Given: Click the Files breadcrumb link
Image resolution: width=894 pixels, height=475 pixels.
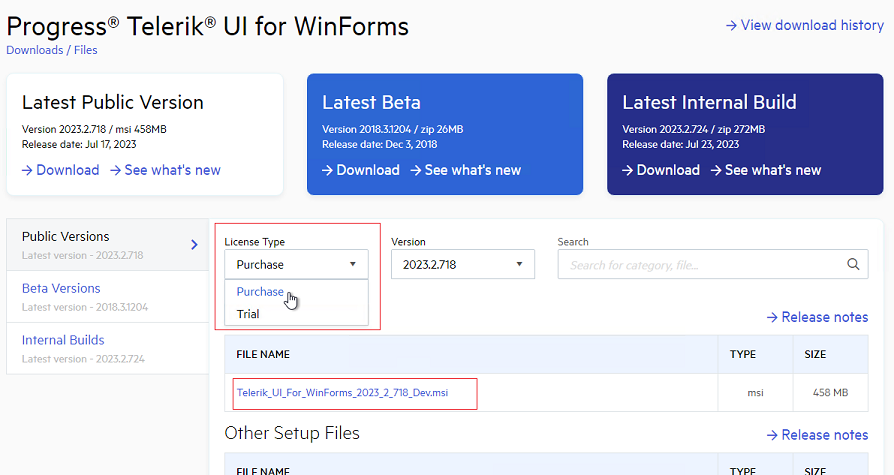Looking at the screenshot, I should 86,50.
